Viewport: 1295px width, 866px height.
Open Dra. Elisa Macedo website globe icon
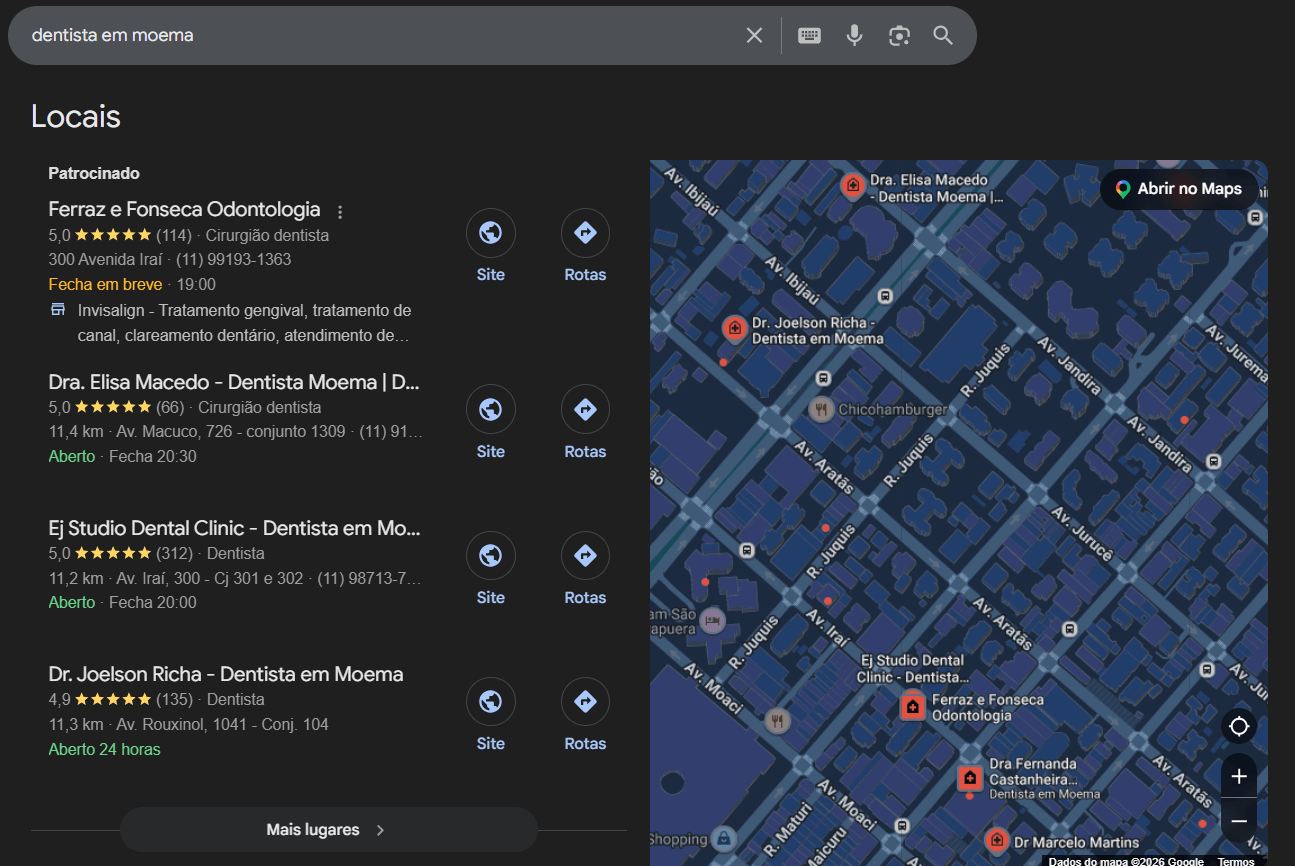(x=491, y=410)
